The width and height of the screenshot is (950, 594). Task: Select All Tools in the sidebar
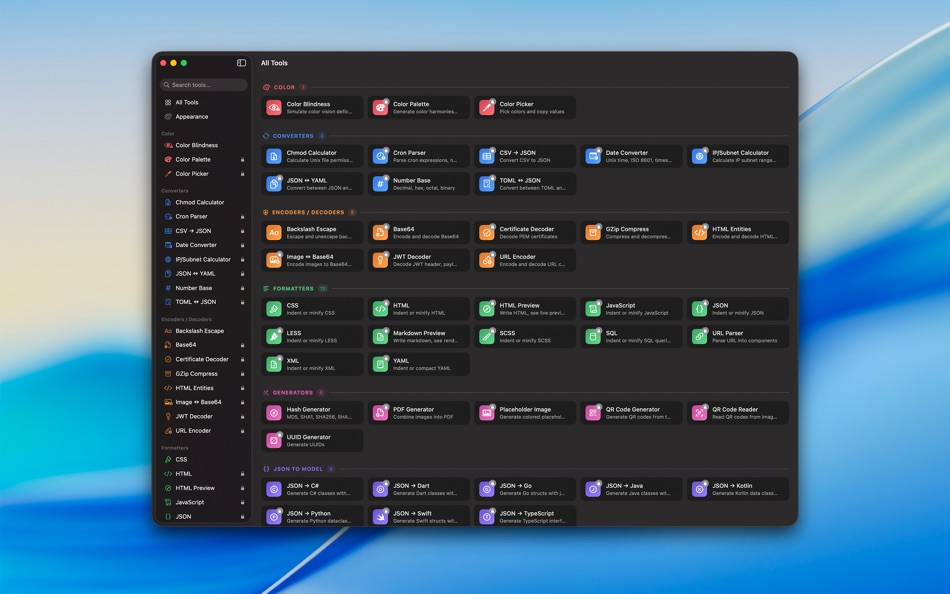(184, 101)
